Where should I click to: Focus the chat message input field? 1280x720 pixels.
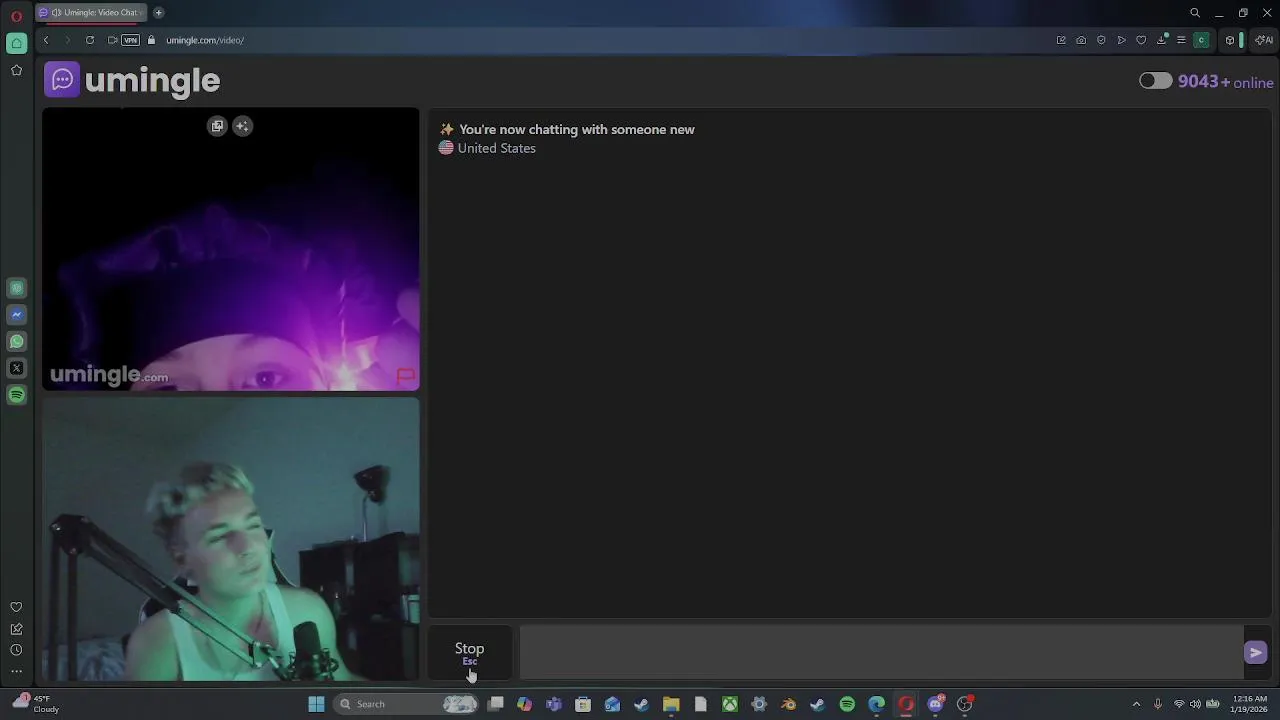[x=880, y=652]
